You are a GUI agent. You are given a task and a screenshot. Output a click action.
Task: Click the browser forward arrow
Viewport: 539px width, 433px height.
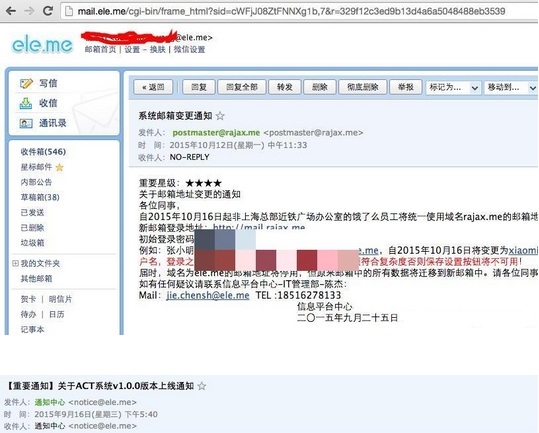(30, 11)
